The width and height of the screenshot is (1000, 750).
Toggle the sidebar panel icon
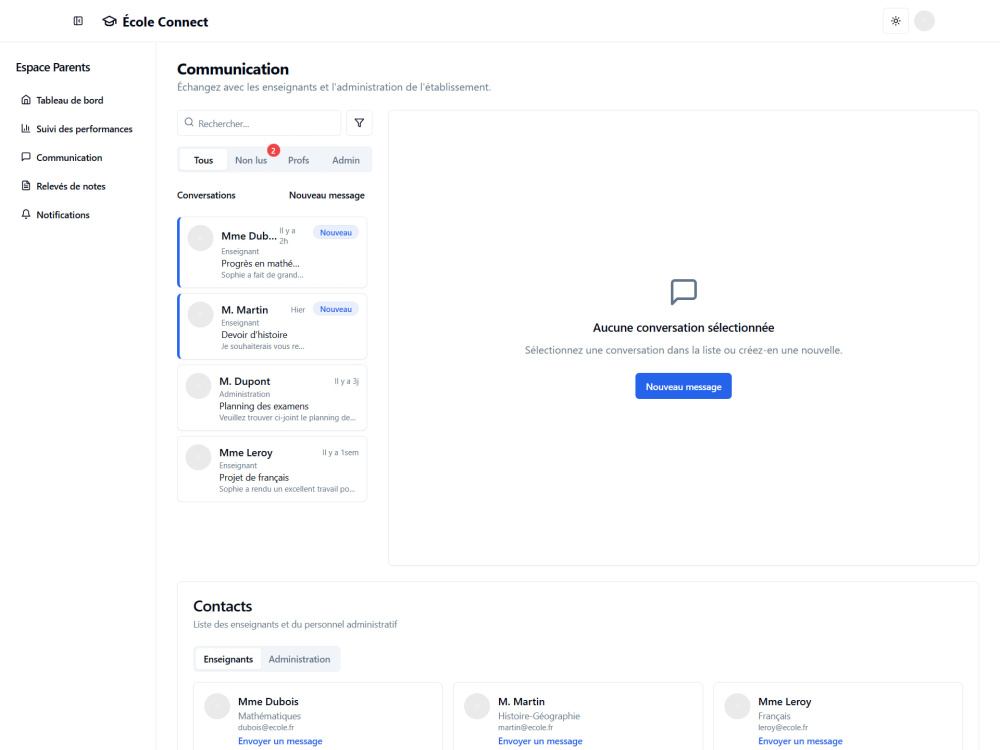point(78,21)
